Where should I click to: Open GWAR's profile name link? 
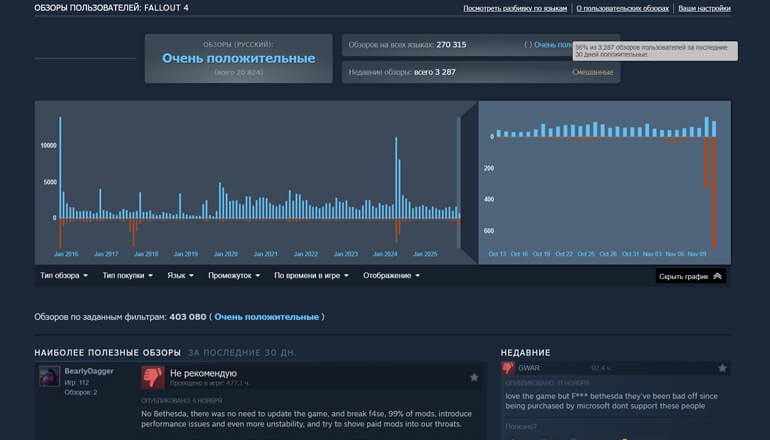[529, 368]
